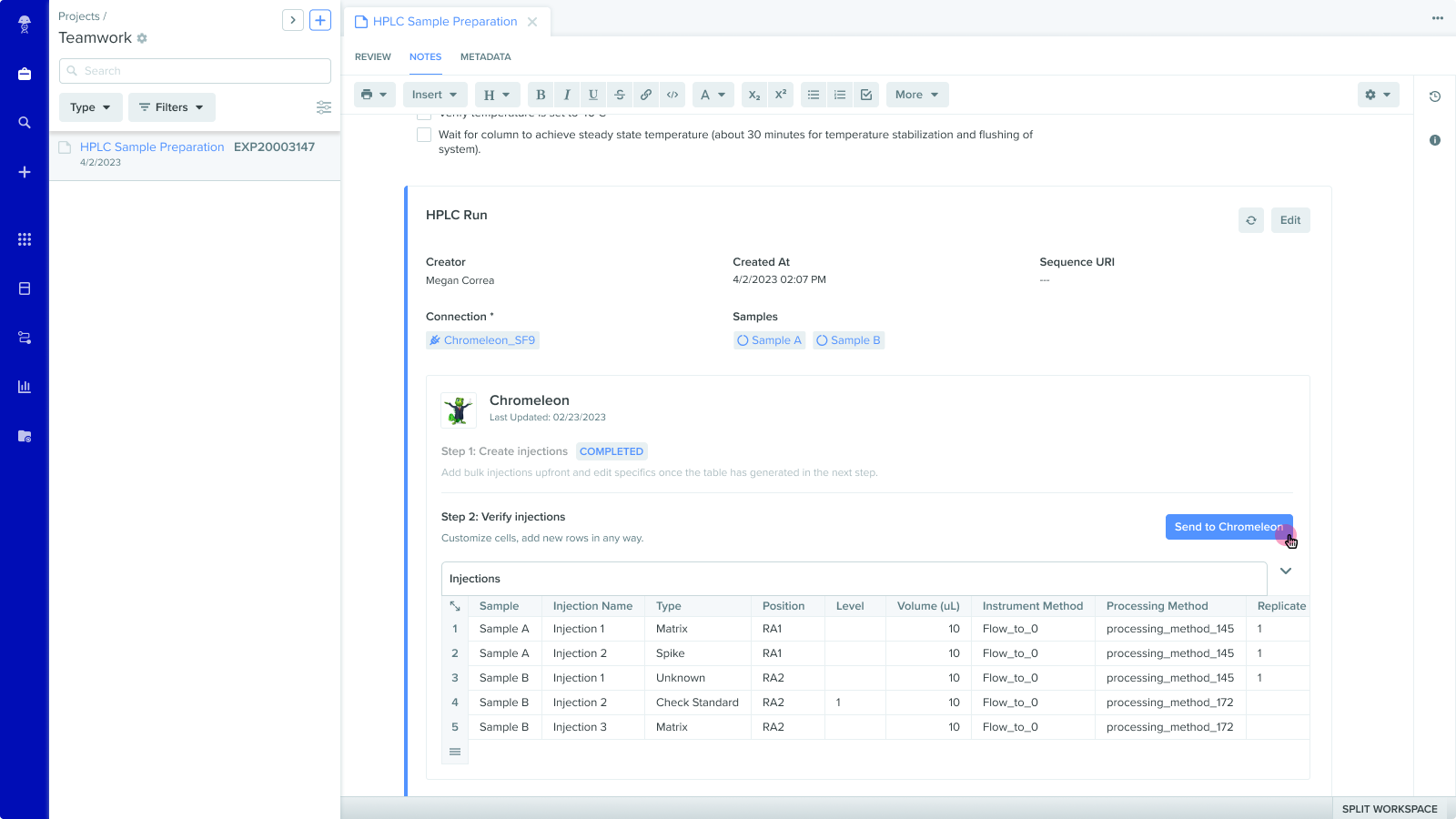Apply superscript formatting

(781, 95)
